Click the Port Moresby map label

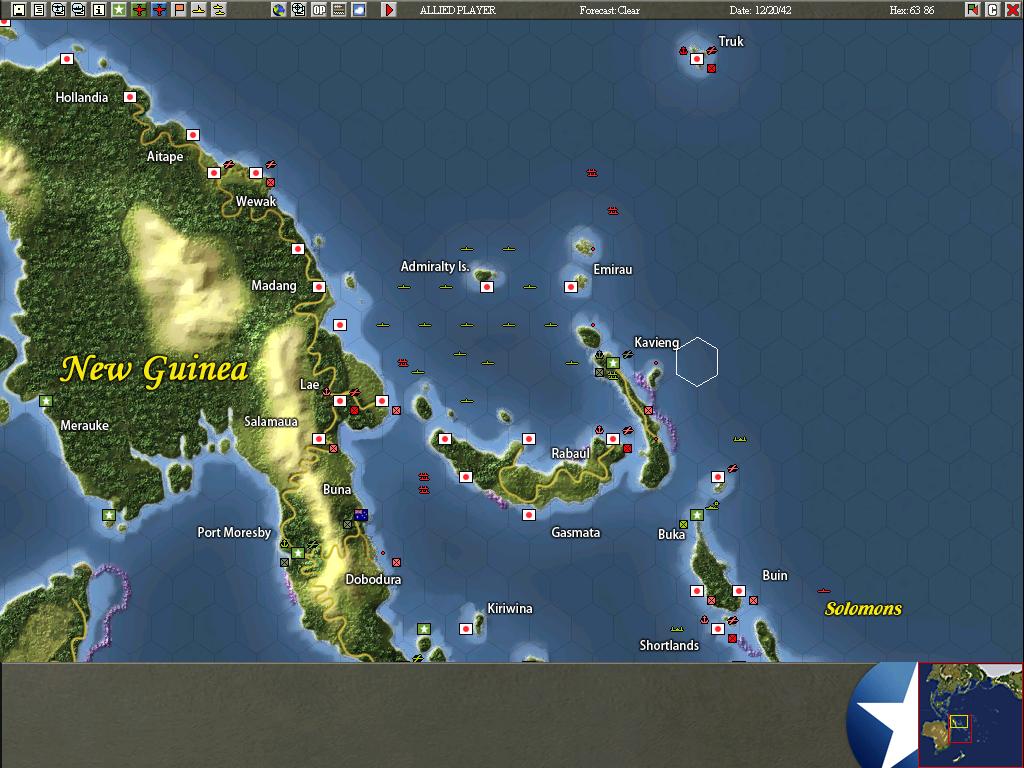tap(234, 532)
